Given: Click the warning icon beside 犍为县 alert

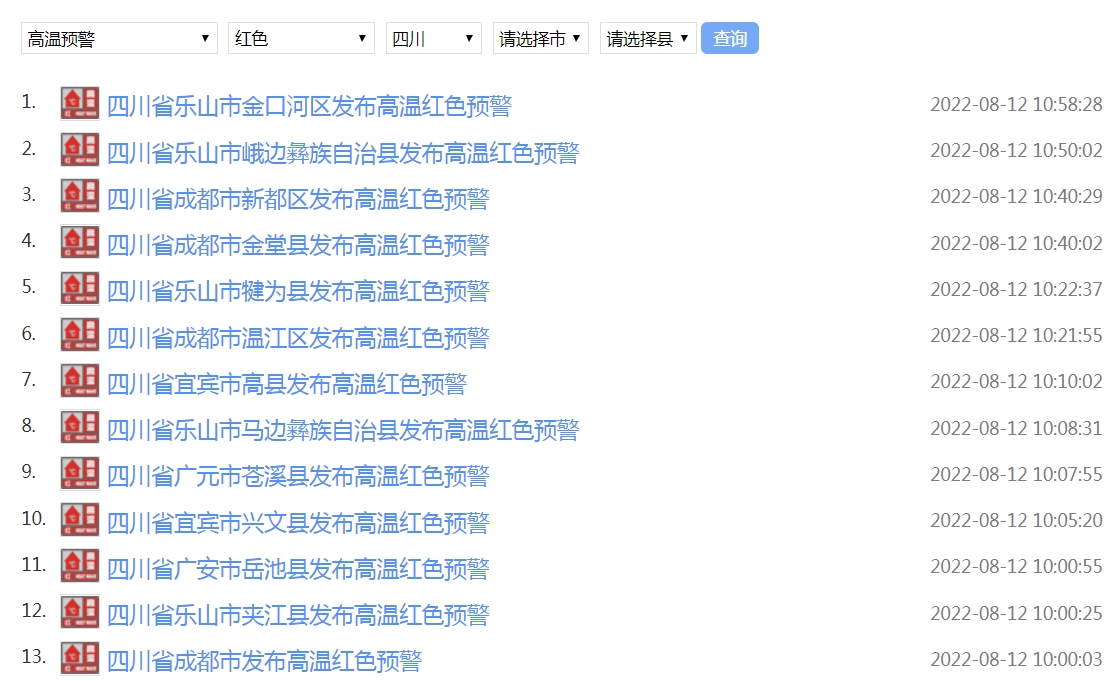Looking at the screenshot, I should coord(80,289).
